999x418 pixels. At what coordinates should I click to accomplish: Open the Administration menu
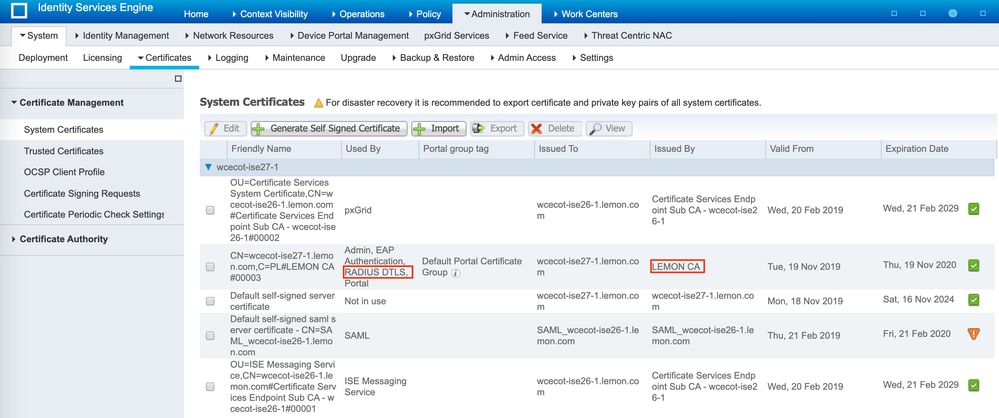pos(496,14)
